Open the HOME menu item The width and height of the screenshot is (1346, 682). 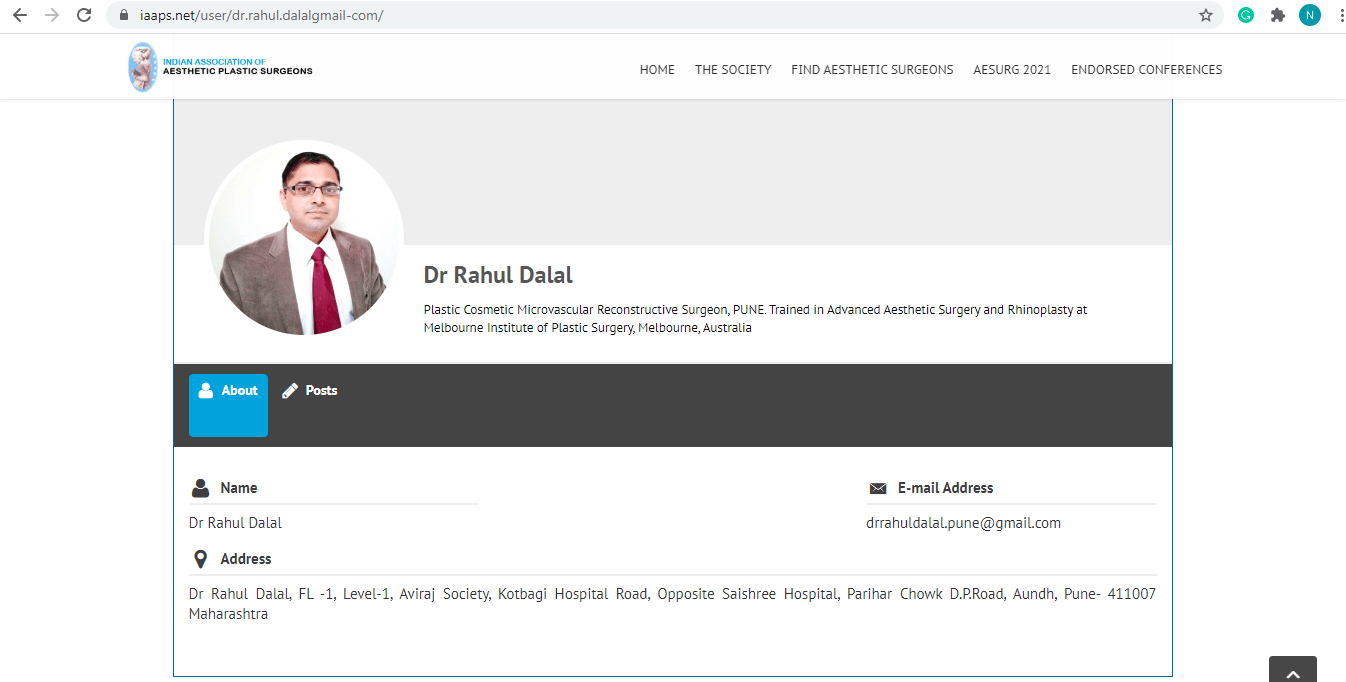click(x=657, y=70)
